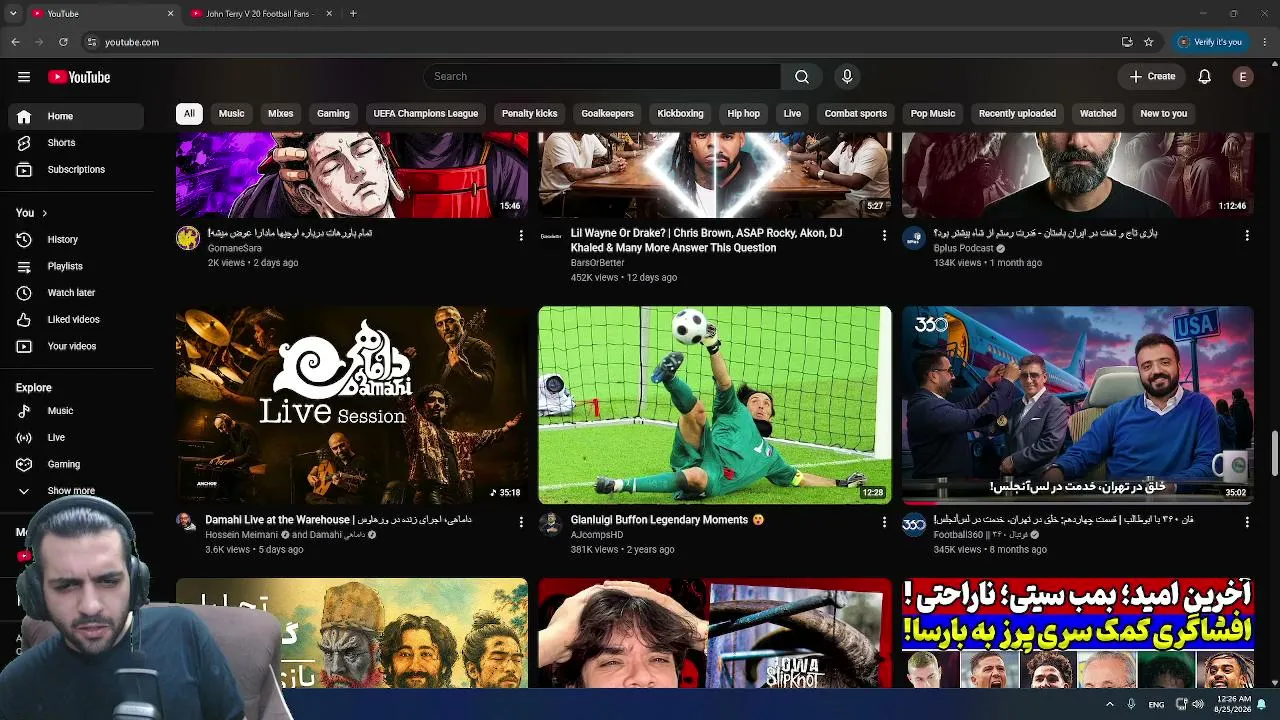The height and width of the screenshot is (720, 1280).
Task: Switch to the John Terry browser tab
Action: click(x=262, y=14)
